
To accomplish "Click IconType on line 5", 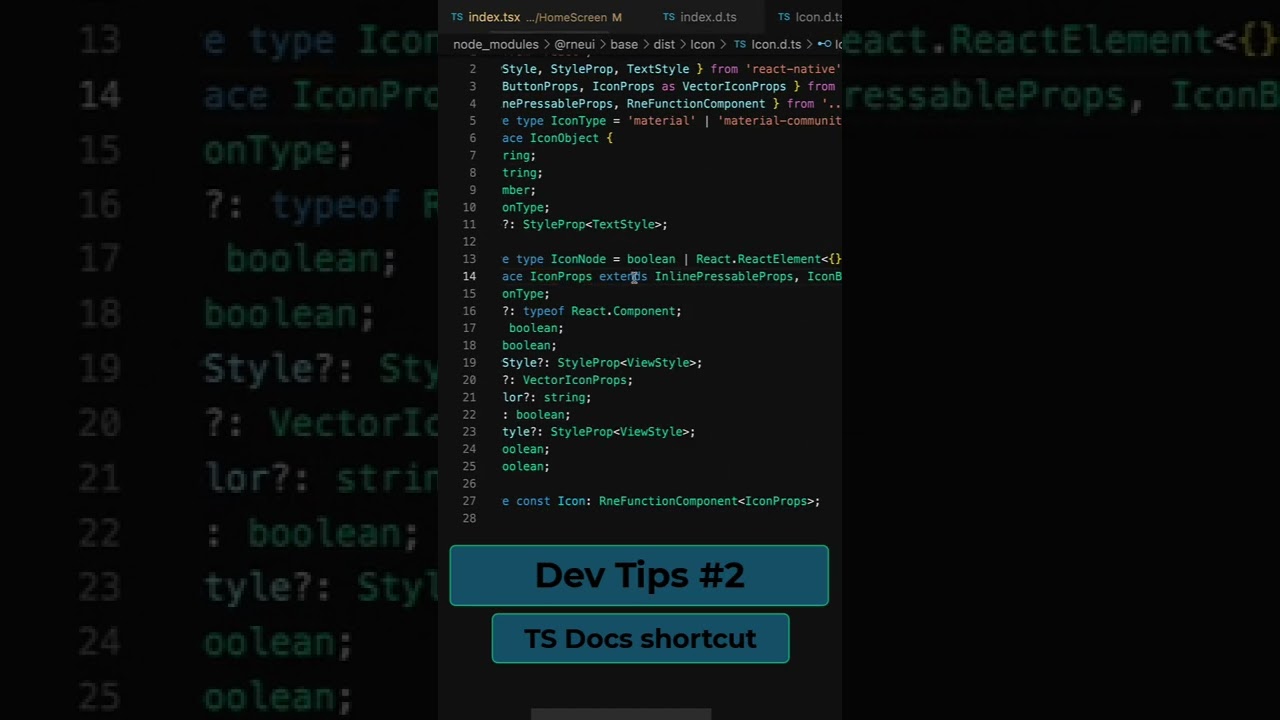I will (x=578, y=121).
